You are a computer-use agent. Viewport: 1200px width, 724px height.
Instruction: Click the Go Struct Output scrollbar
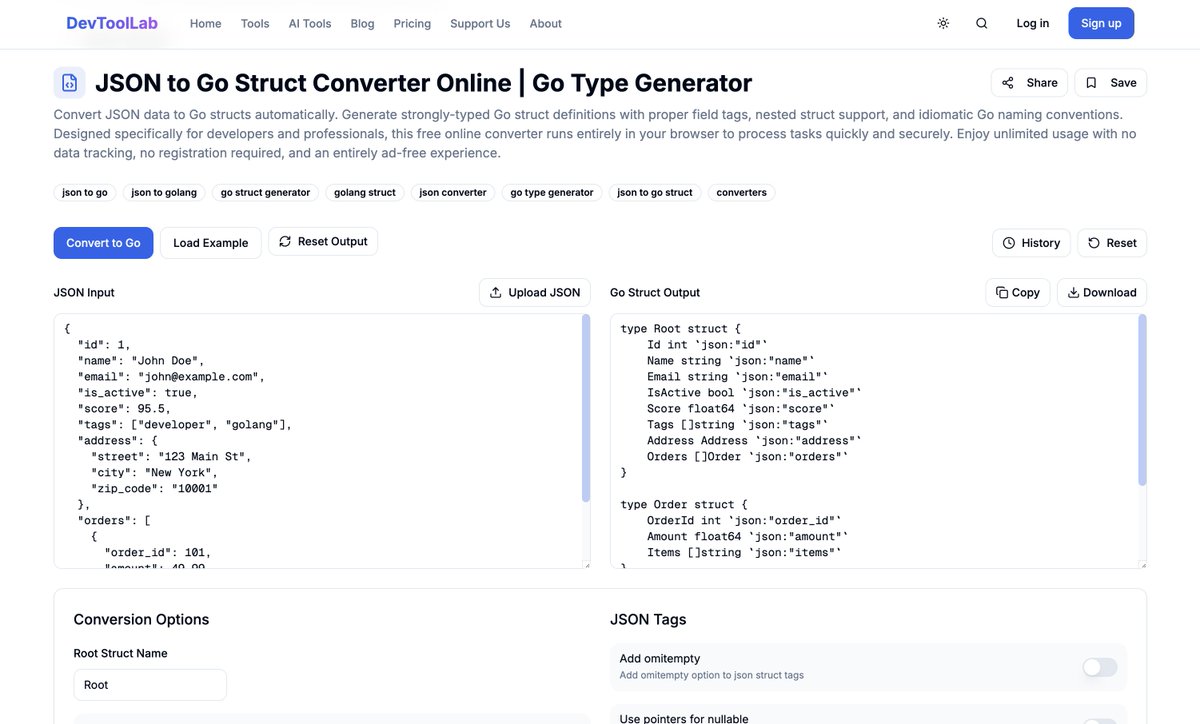click(1143, 400)
